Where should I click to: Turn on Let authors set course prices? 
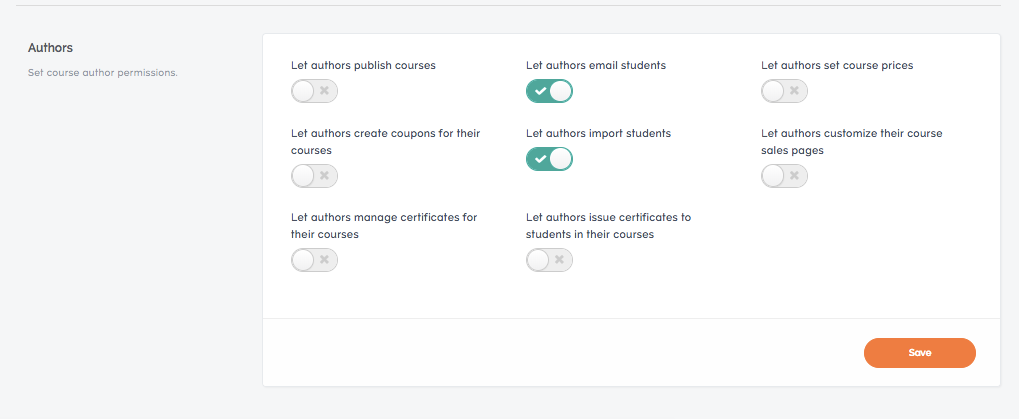tap(784, 91)
